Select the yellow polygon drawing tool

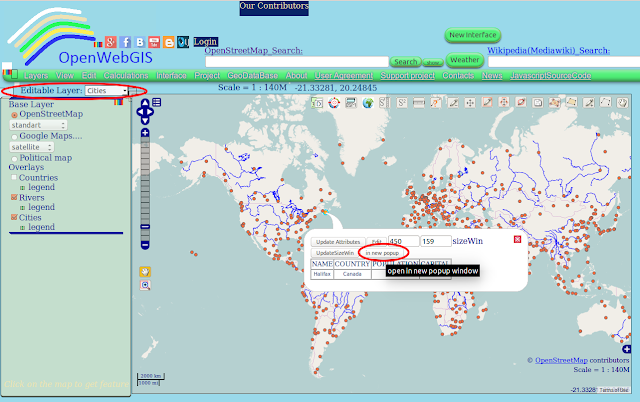tap(572, 102)
